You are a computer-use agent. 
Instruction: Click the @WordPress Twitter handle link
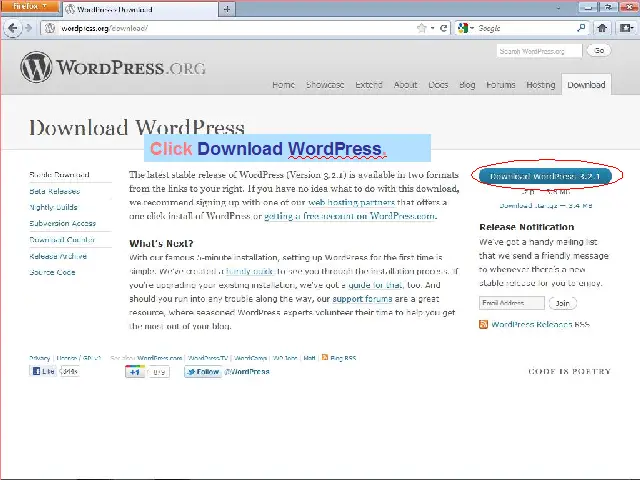[x=247, y=372]
